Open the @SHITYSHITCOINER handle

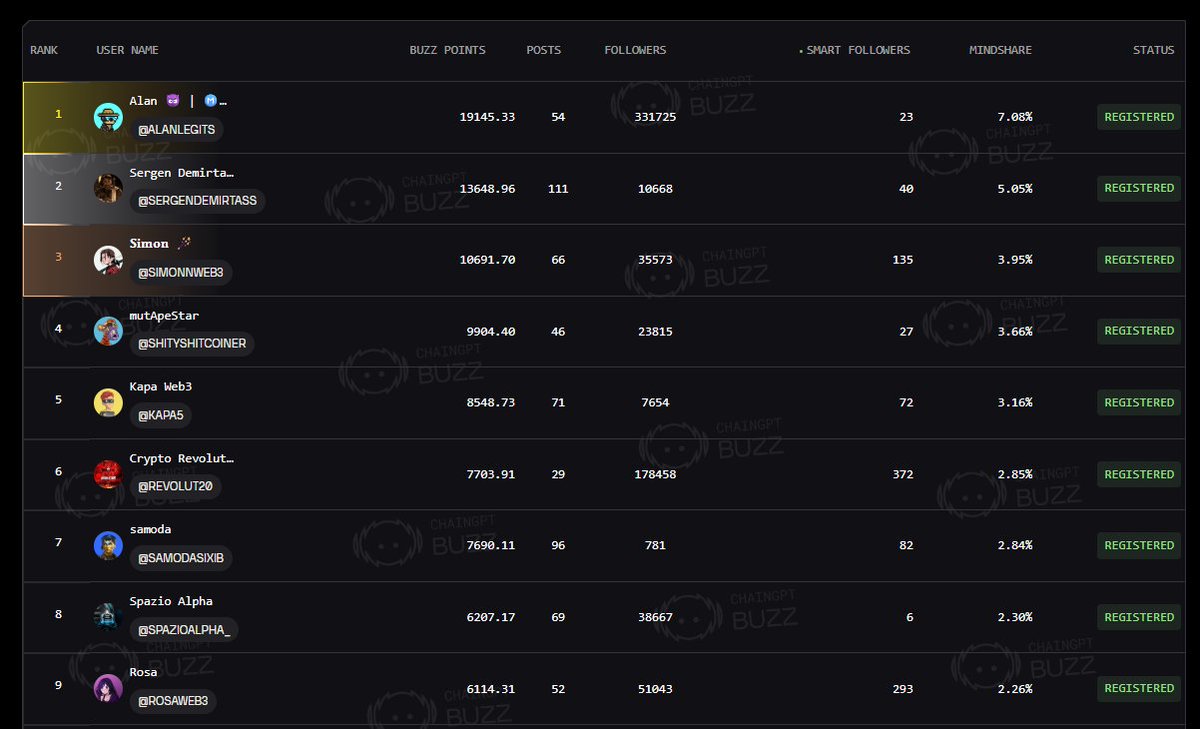pos(192,344)
